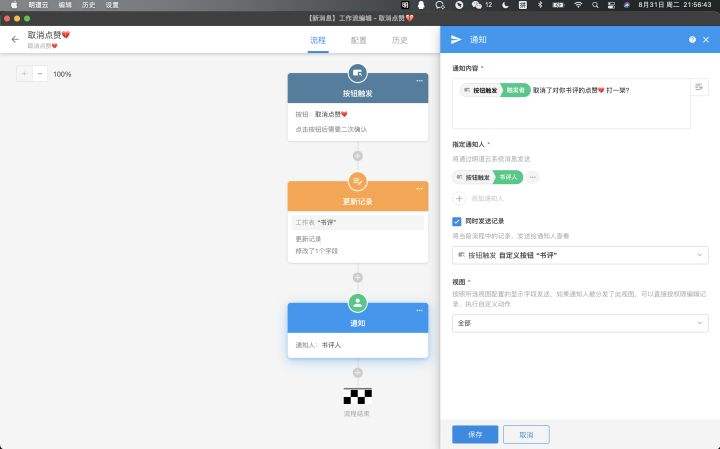
Task: Click the checkered 流程结束 flag
Action: pyautogui.click(x=358, y=396)
